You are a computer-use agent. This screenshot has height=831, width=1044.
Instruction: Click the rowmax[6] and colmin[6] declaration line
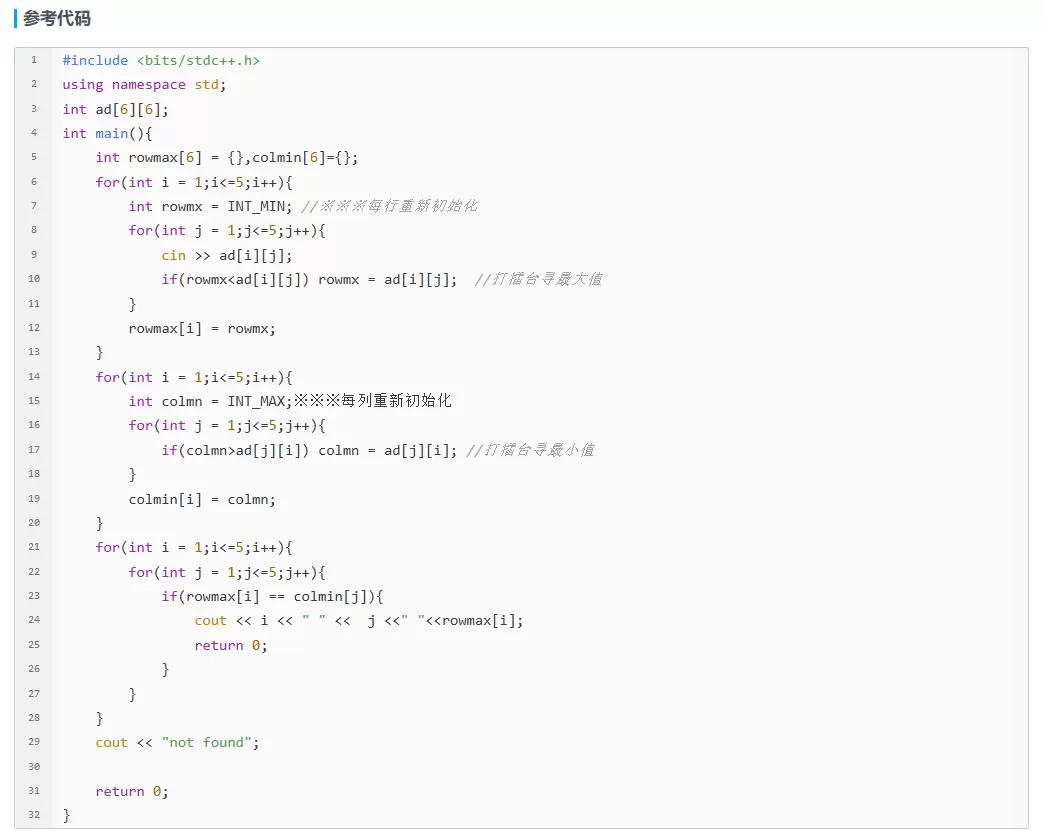[226, 157]
